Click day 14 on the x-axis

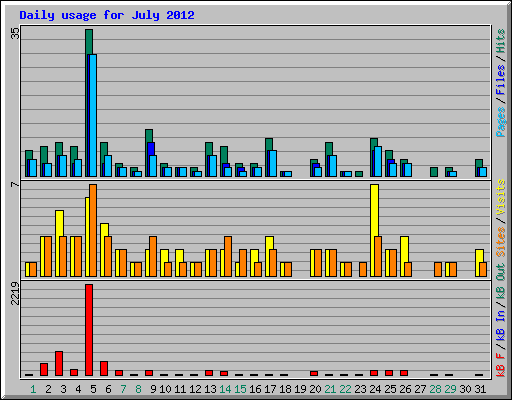(225, 389)
